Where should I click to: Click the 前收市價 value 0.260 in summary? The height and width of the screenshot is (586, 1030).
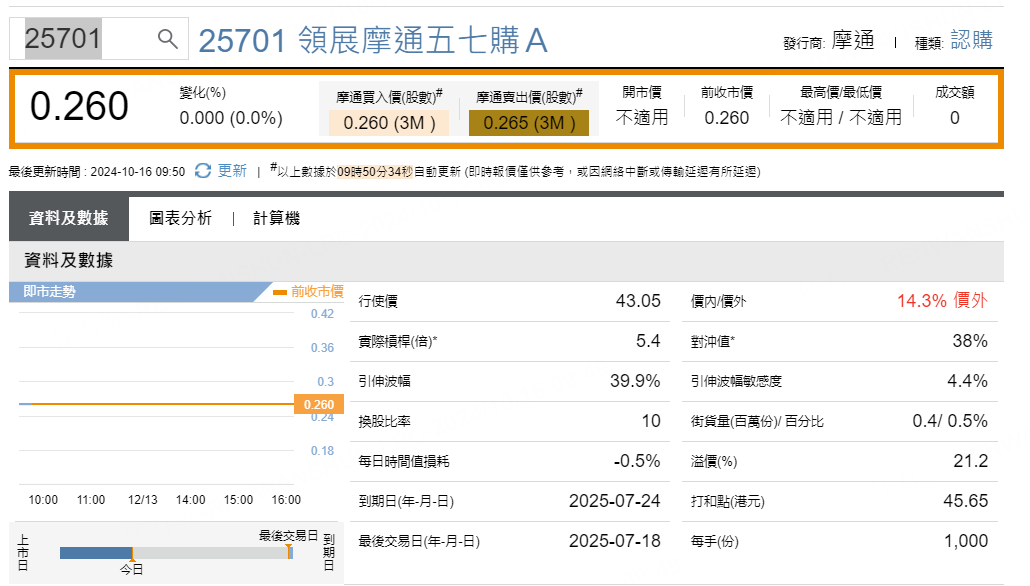[727, 118]
